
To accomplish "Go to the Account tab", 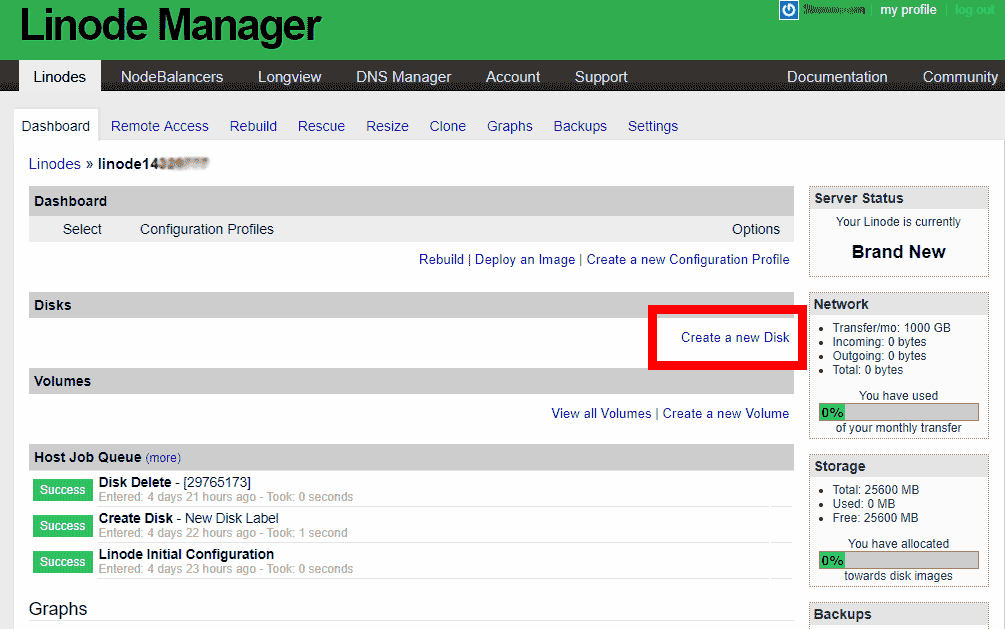I will point(513,76).
